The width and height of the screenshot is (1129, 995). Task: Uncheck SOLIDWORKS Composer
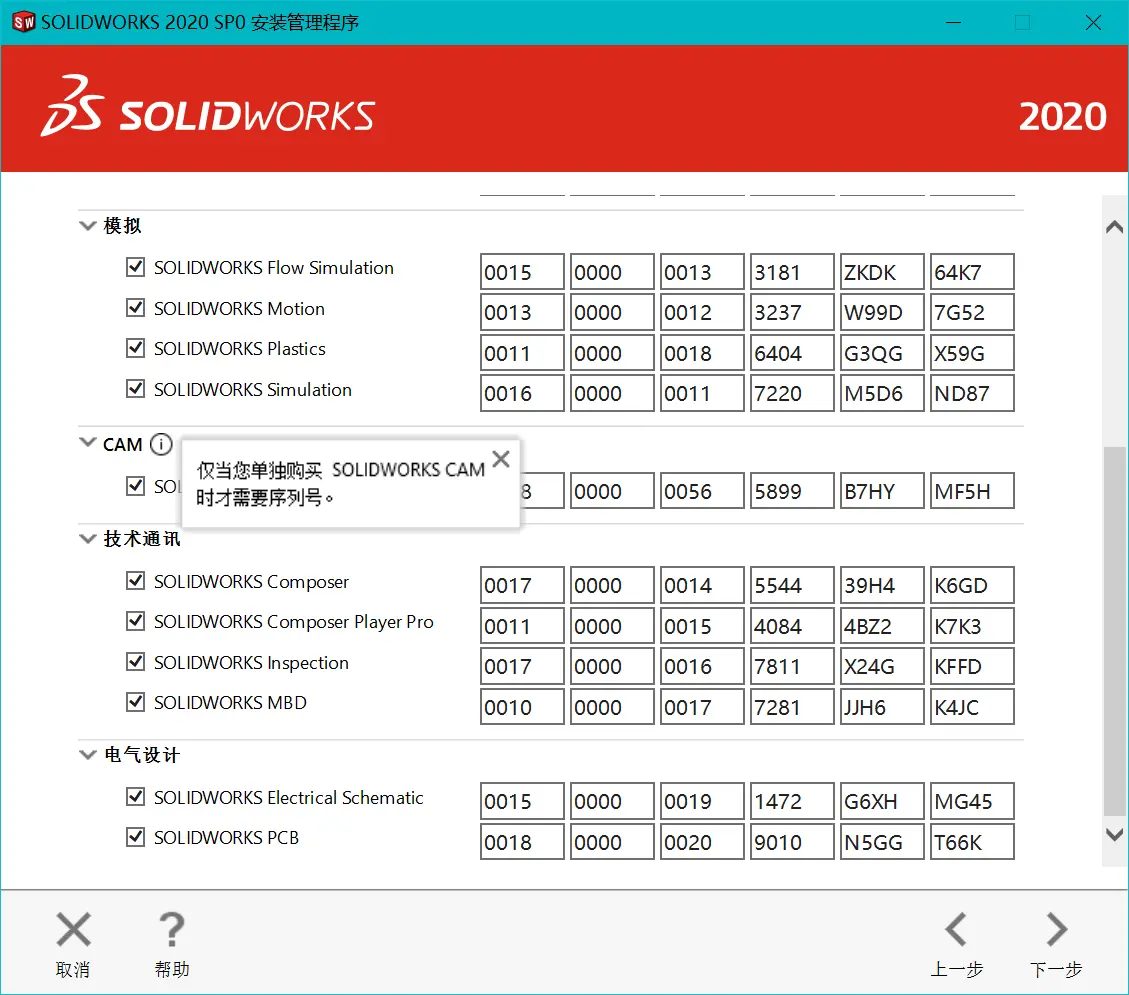pyautogui.click(x=135, y=580)
